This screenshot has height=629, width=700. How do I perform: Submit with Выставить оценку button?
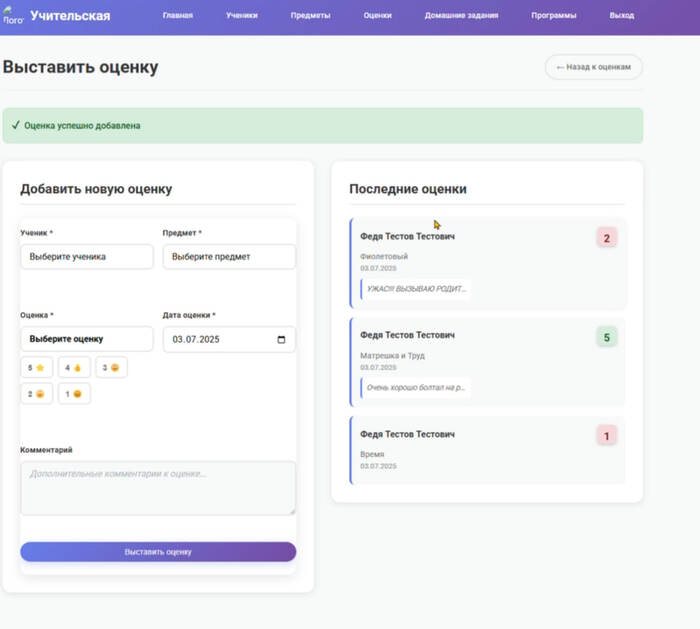[158, 552]
